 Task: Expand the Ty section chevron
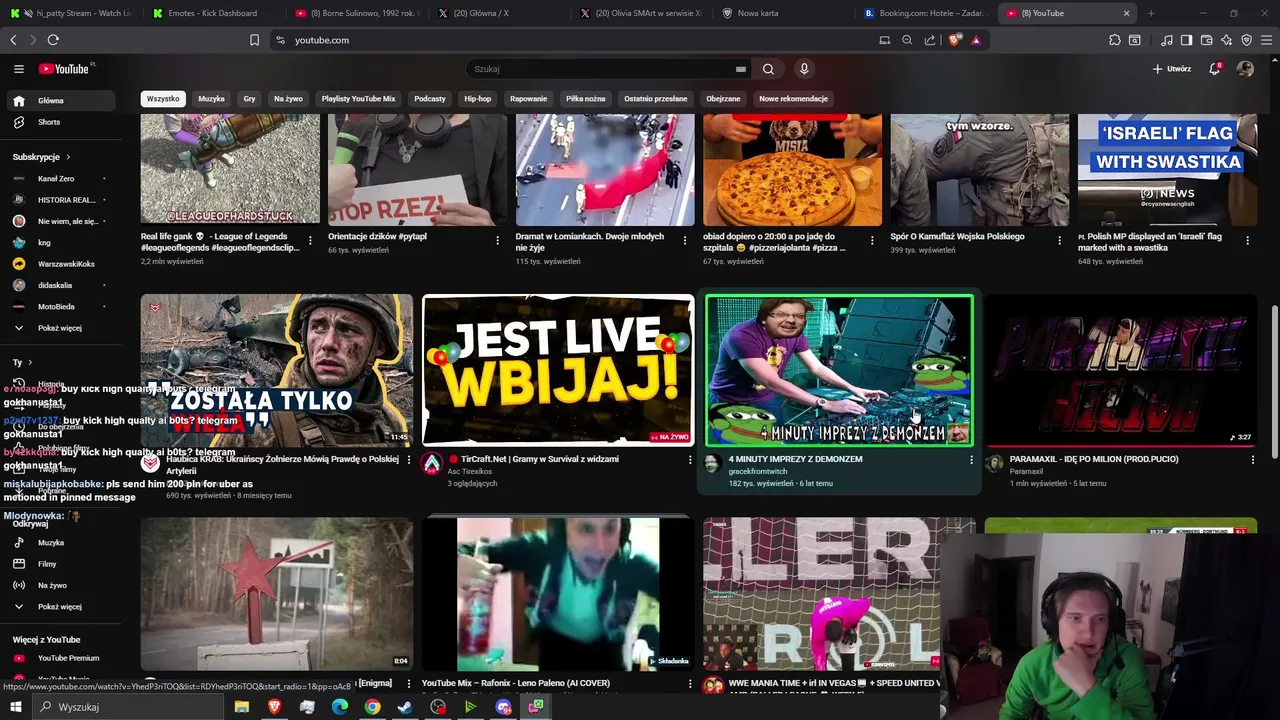tap(30, 363)
